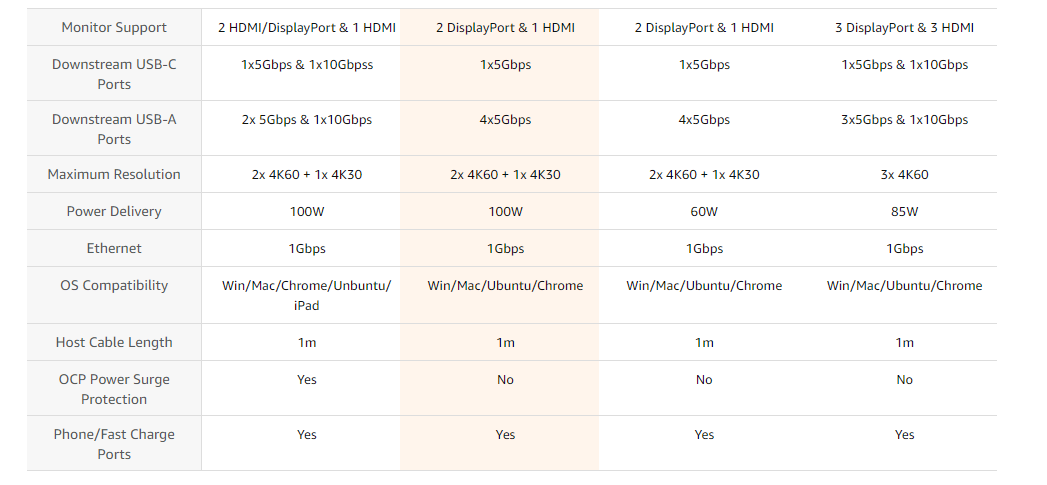Click the "3 DisplayPort & 3 HDMI" cell
This screenshot has height=485, width=1047.
click(x=904, y=28)
